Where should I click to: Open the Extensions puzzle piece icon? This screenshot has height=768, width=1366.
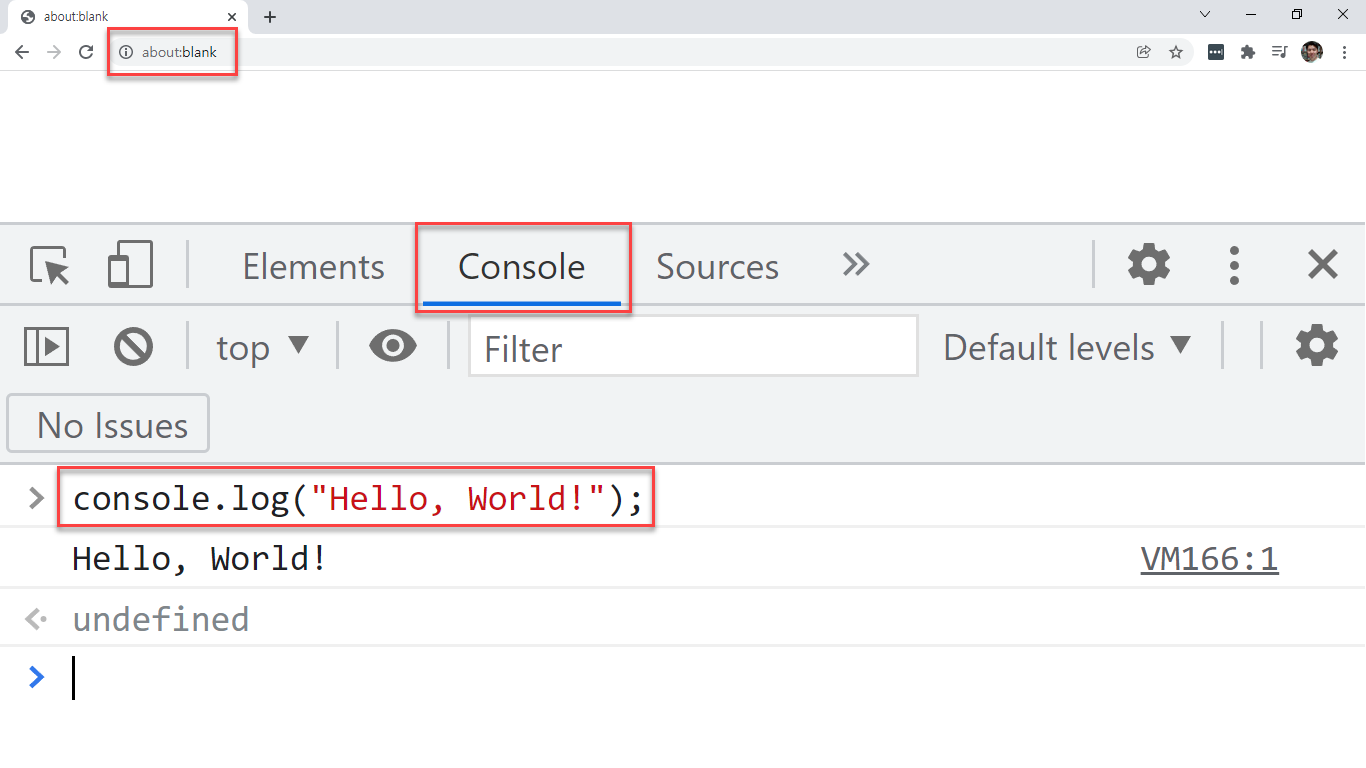pyautogui.click(x=1247, y=52)
